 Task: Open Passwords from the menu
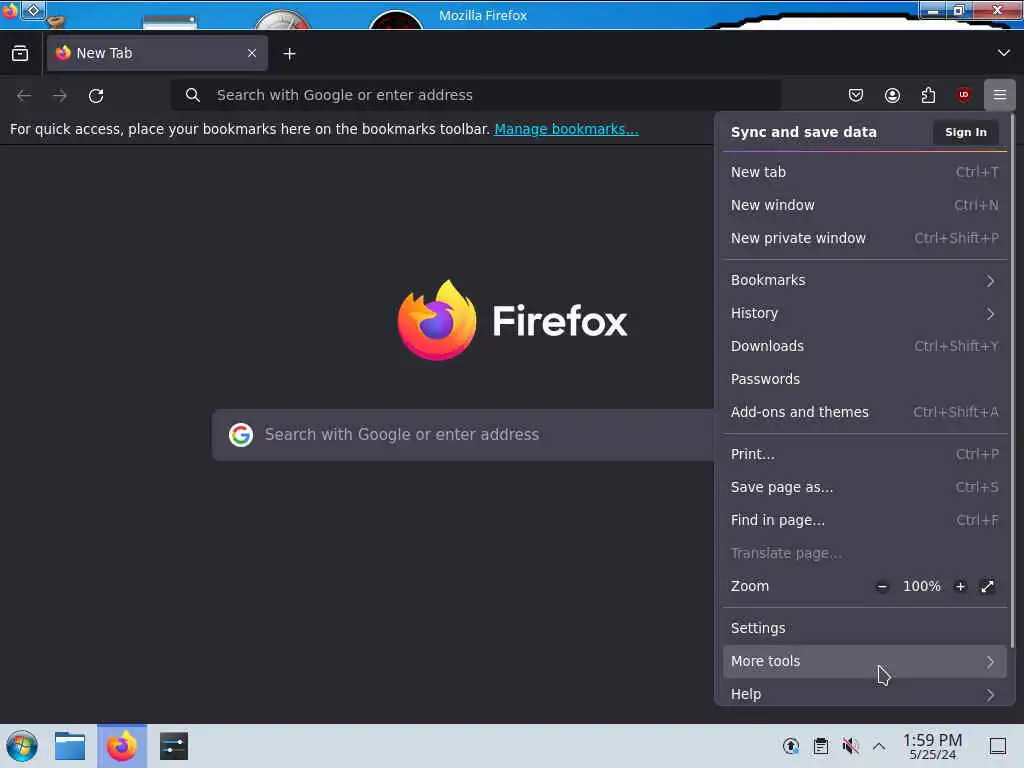[x=865, y=379]
